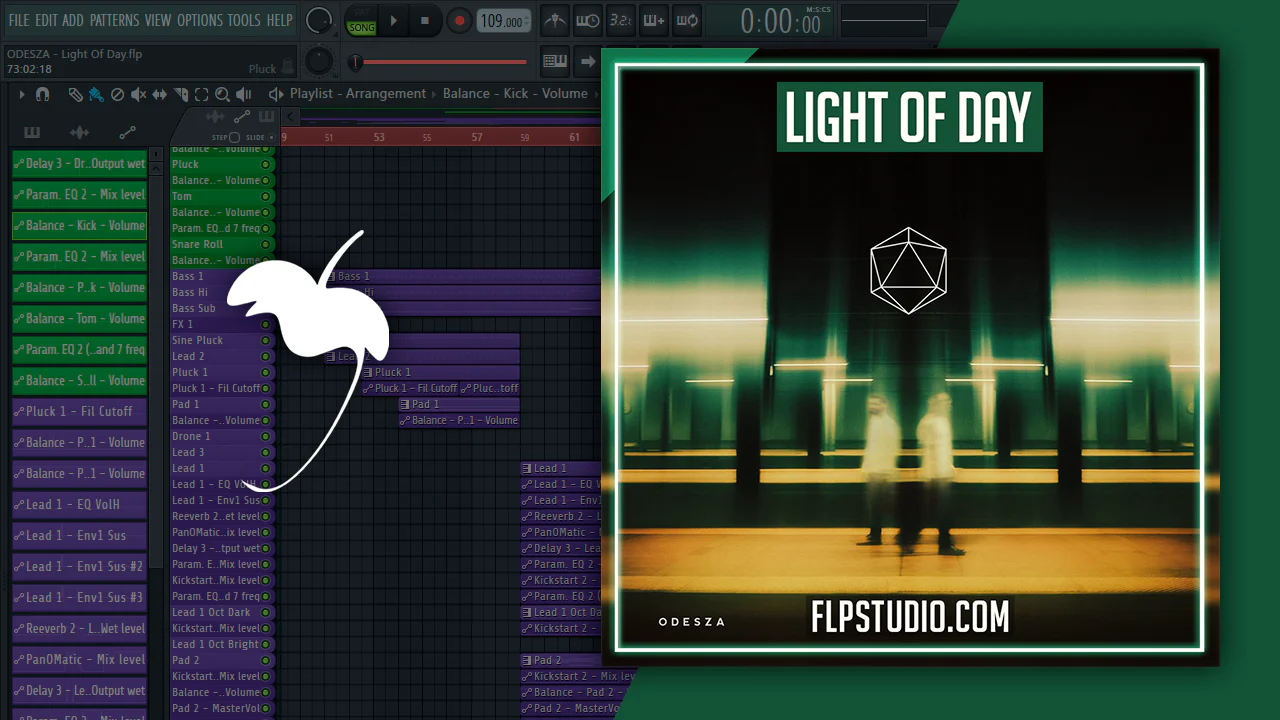Open the HELP menu

coord(280,20)
